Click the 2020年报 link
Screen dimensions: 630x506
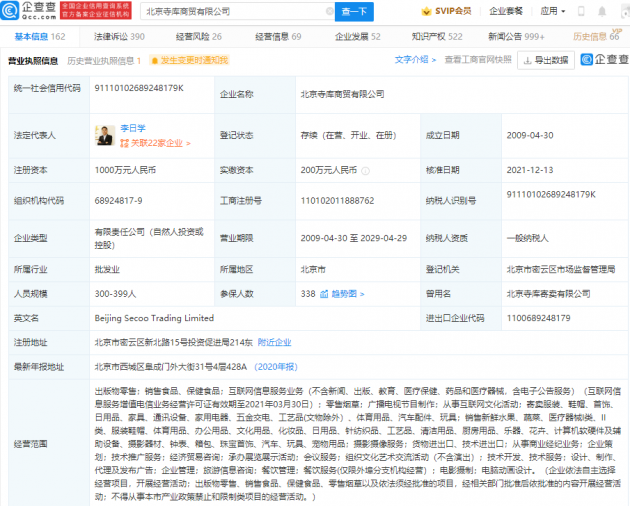(276, 367)
